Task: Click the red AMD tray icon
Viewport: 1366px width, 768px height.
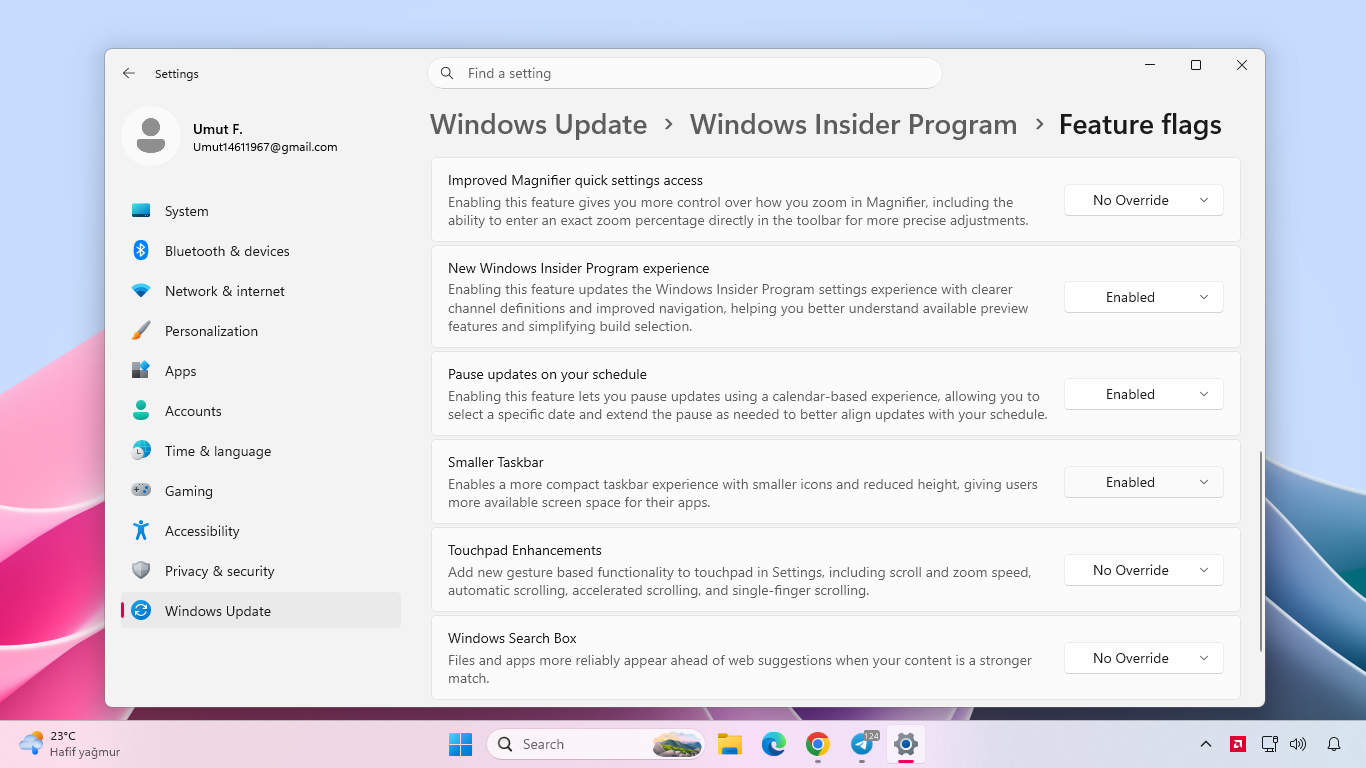Action: (x=1238, y=744)
